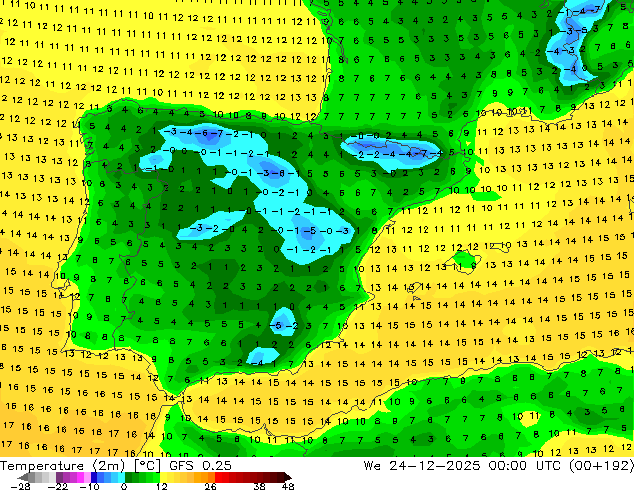Select the bright magenta legend swatch
The width and height of the screenshot is (634, 490).
coord(80,477)
